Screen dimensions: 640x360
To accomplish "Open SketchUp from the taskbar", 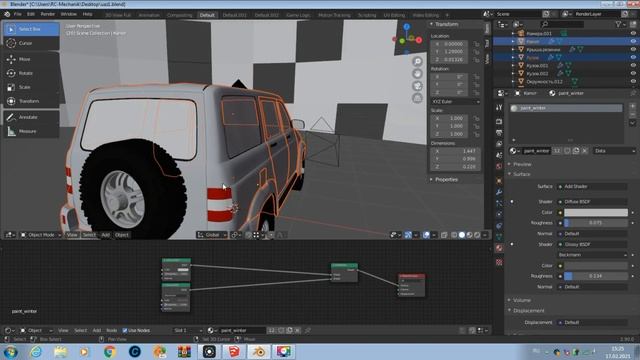I will pyautogui.click(x=233, y=351).
